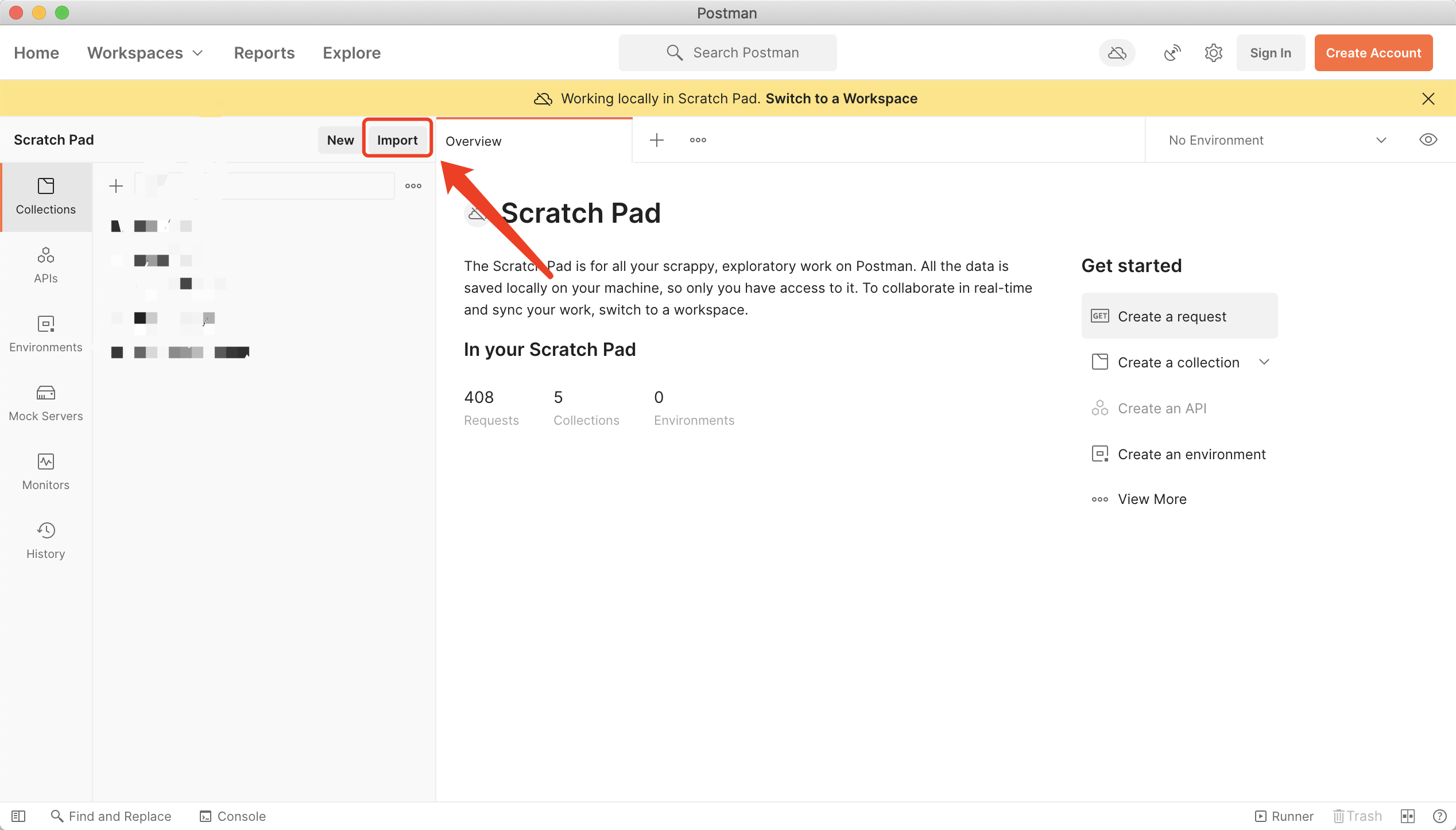Open the APIs sidebar panel
Viewport: 1456px width, 830px height.
tap(45, 265)
